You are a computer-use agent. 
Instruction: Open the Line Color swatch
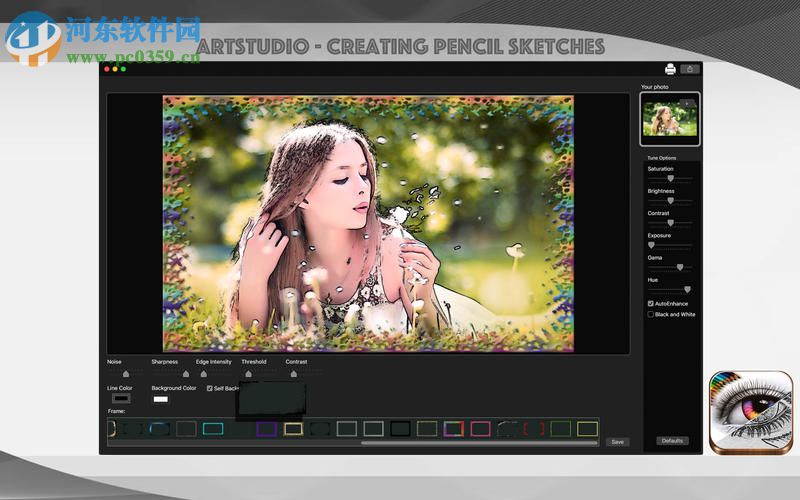pyautogui.click(x=121, y=398)
